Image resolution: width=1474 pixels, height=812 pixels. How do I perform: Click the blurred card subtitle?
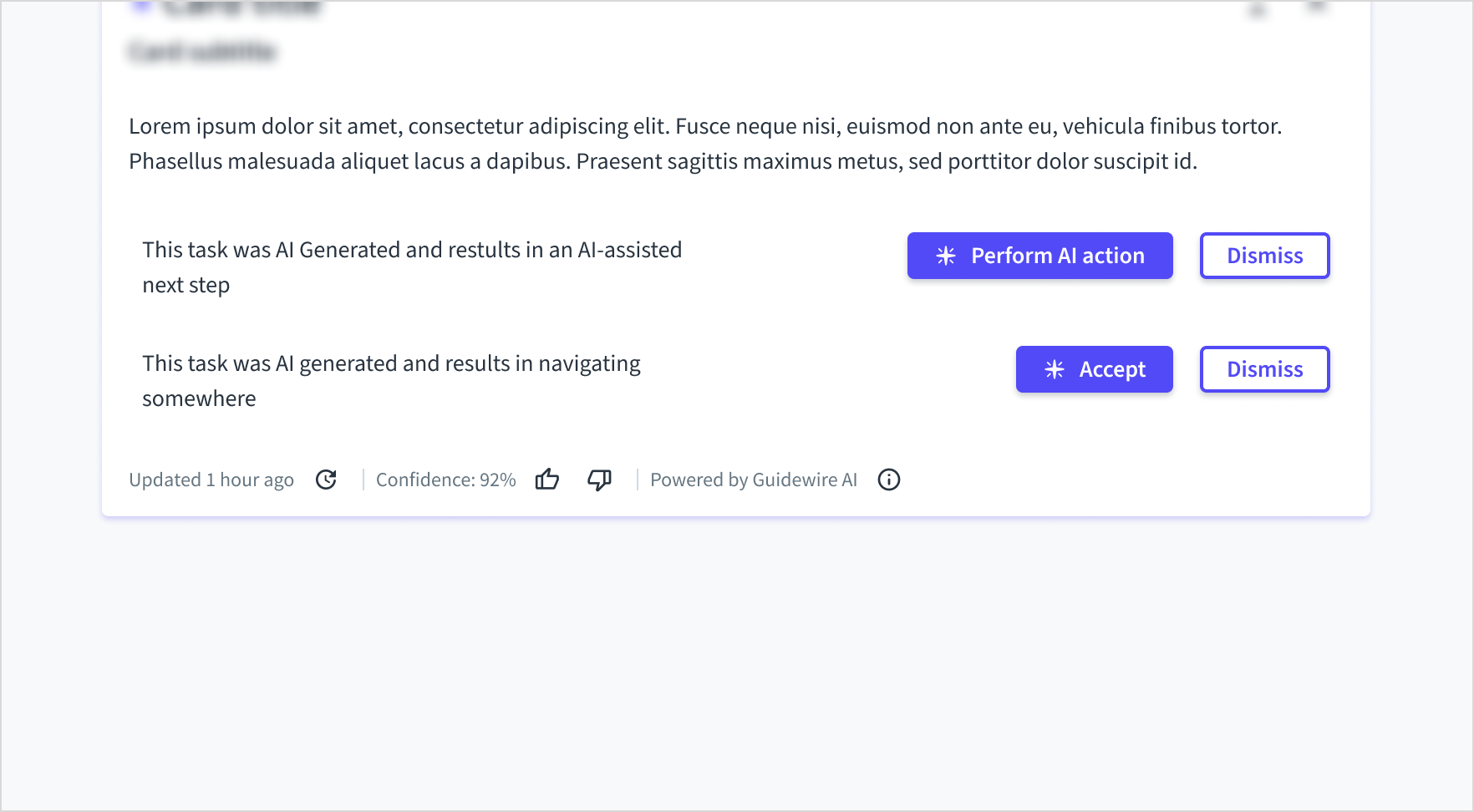[x=202, y=52]
